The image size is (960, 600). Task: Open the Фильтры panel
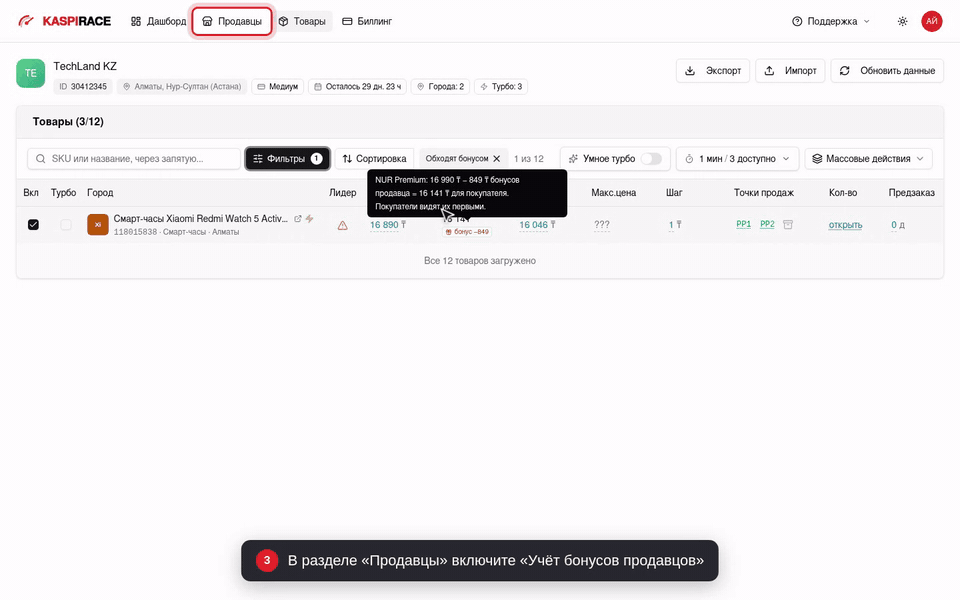click(287, 159)
